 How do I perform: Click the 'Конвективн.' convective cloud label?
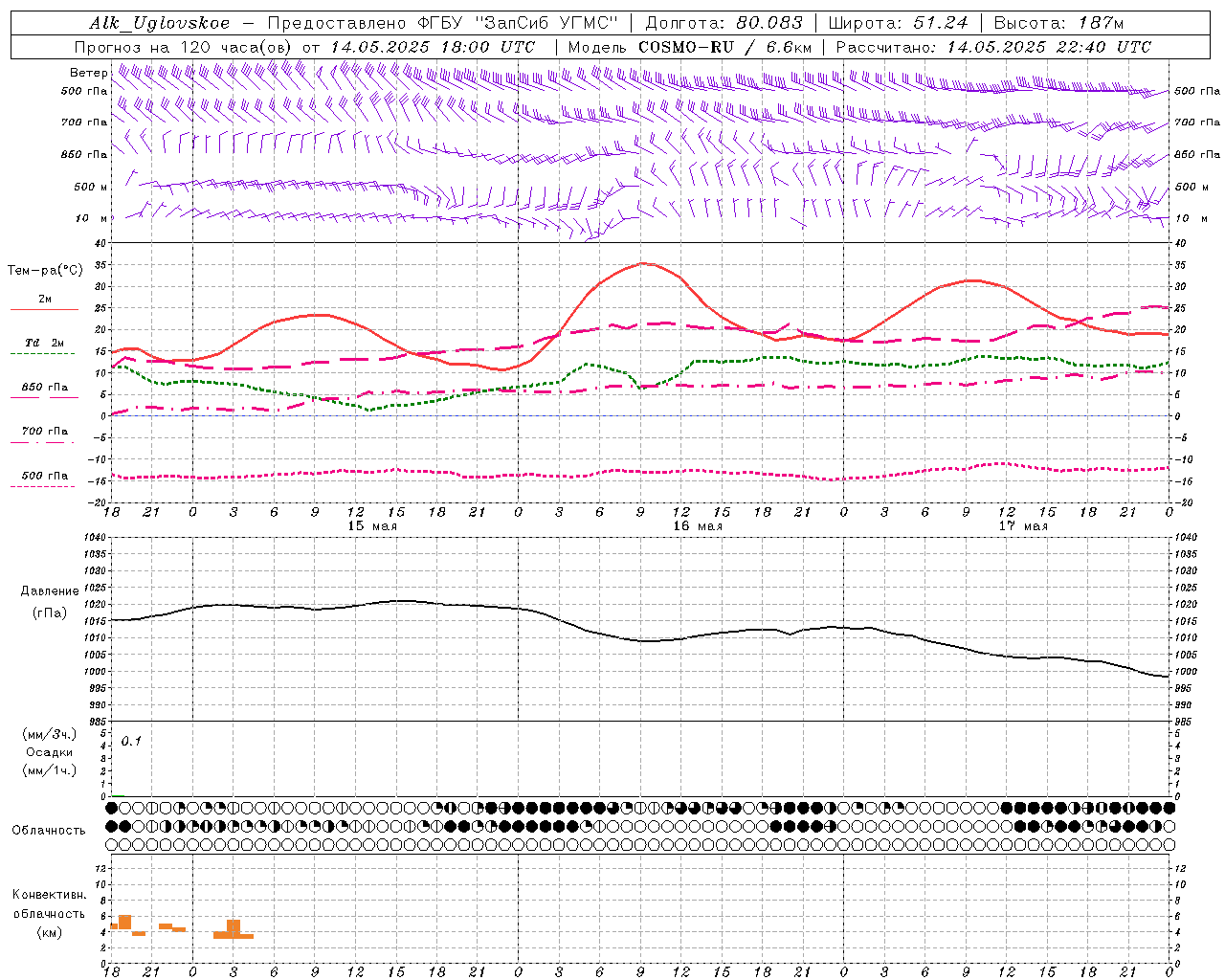[x=50, y=895]
